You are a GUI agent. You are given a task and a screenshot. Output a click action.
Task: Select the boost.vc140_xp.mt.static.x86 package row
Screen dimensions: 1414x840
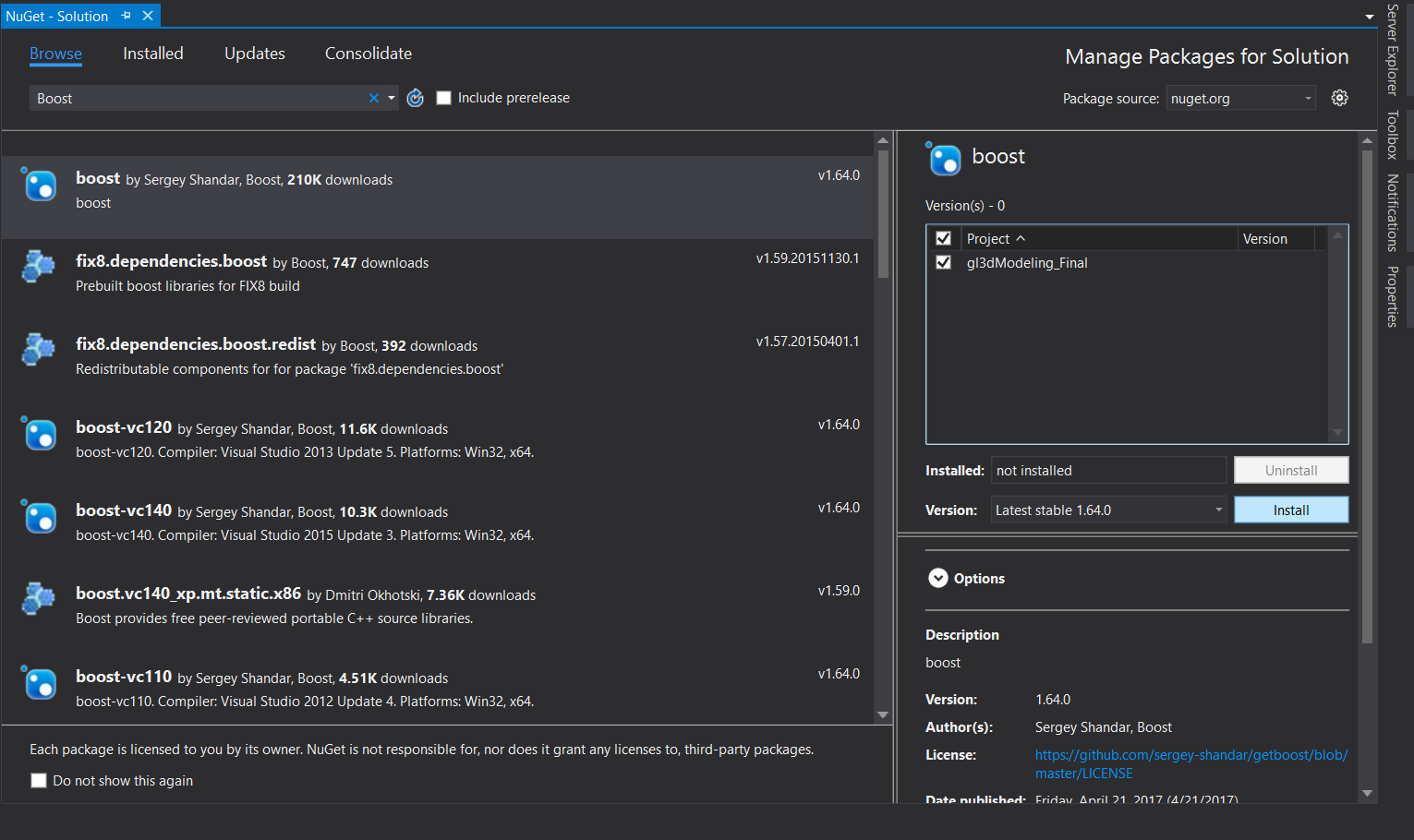pos(438,613)
